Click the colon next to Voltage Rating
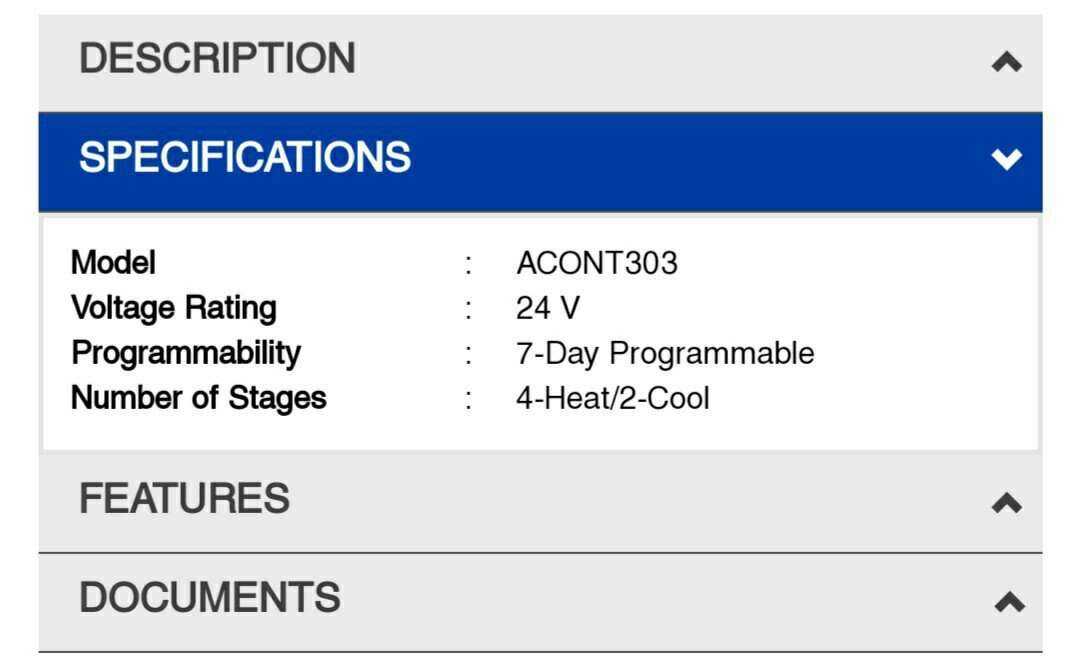 pyautogui.click(x=468, y=309)
